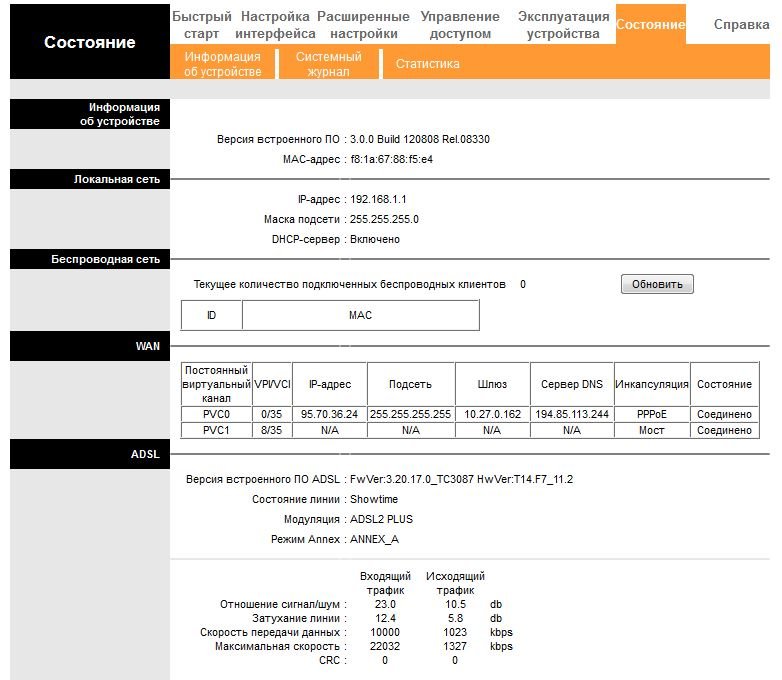Screen dimensions: 782x680
Task: Click DNS server value 194.85.113.244
Action: pyautogui.click(x=571, y=414)
